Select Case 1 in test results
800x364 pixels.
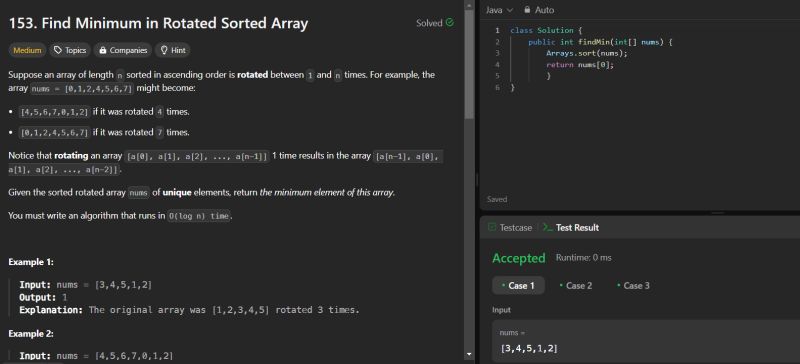[518, 285]
